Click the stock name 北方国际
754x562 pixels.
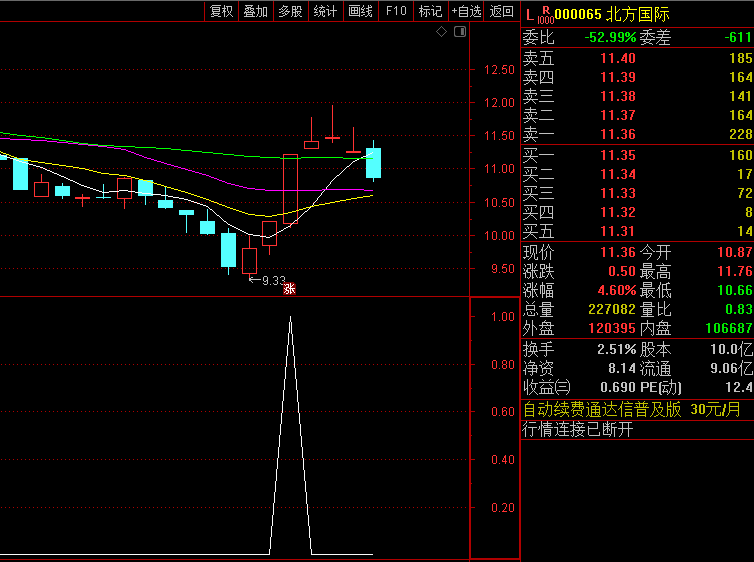638,14
